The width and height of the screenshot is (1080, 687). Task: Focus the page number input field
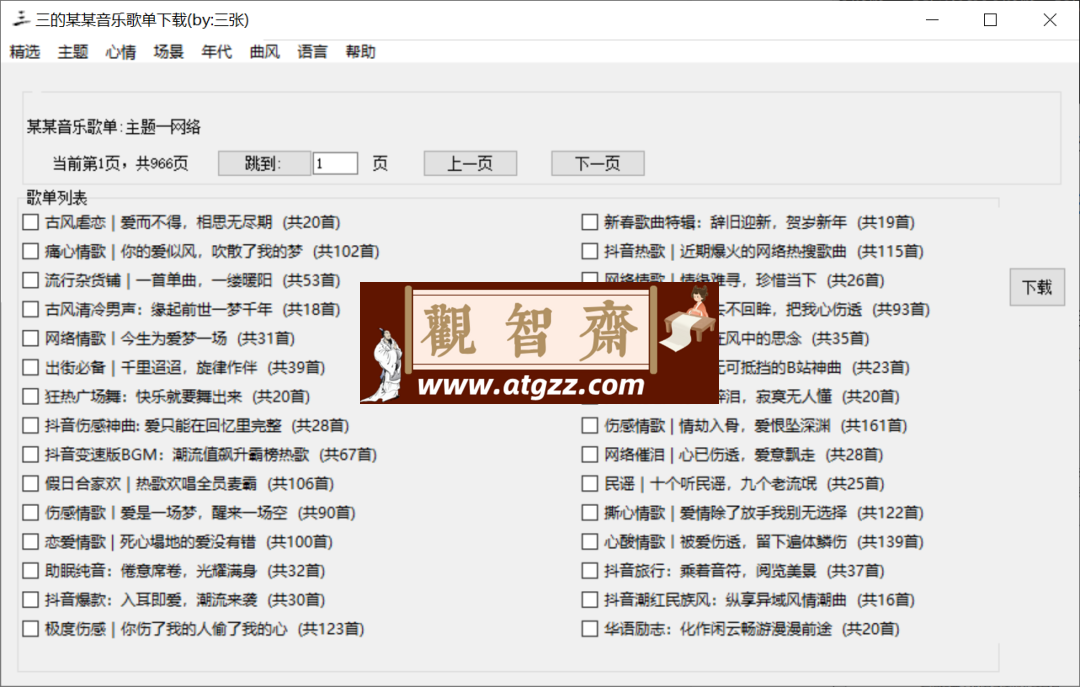click(335, 163)
